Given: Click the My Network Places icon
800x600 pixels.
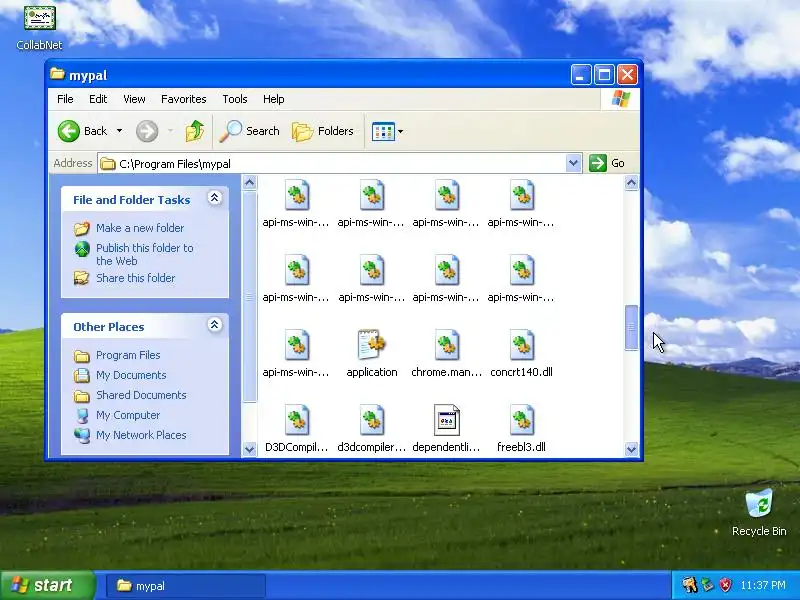Looking at the screenshot, I should 82,435.
